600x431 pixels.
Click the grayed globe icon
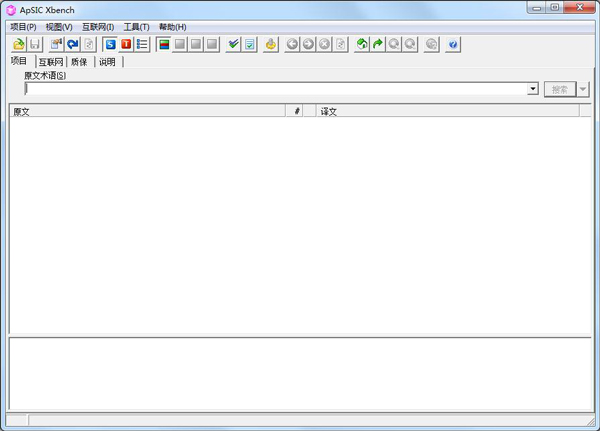click(431, 44)
